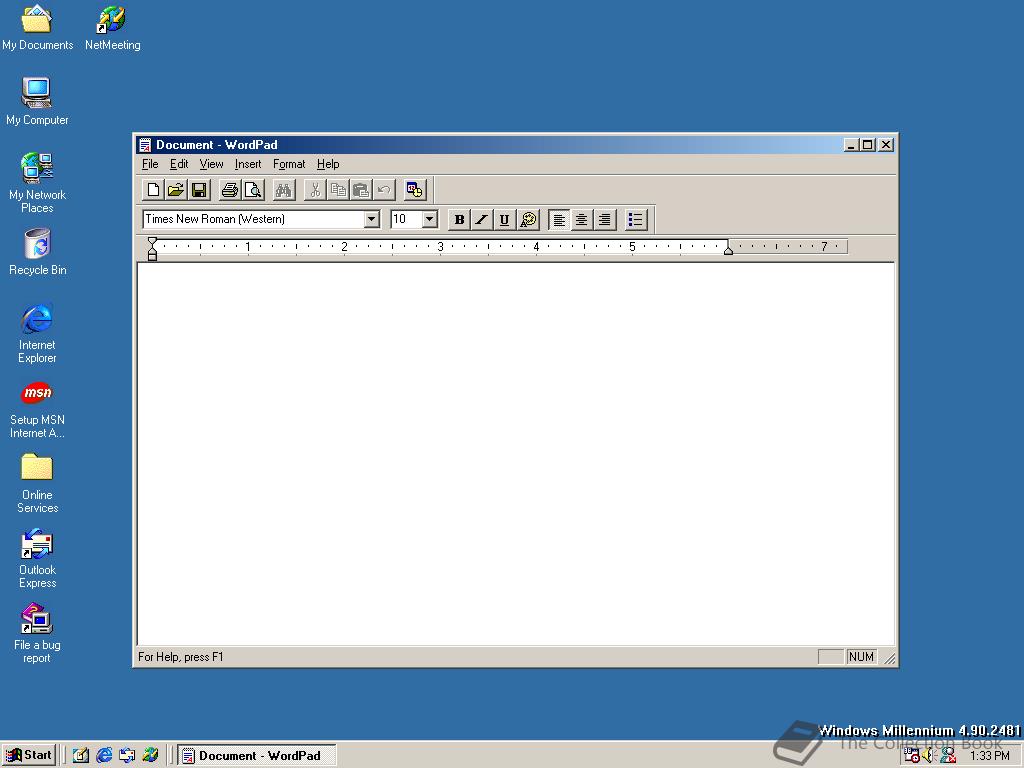The image size is (1024, 768).
Task: Click Document - WordPad taskbar button
Action: tap(257, 756)
